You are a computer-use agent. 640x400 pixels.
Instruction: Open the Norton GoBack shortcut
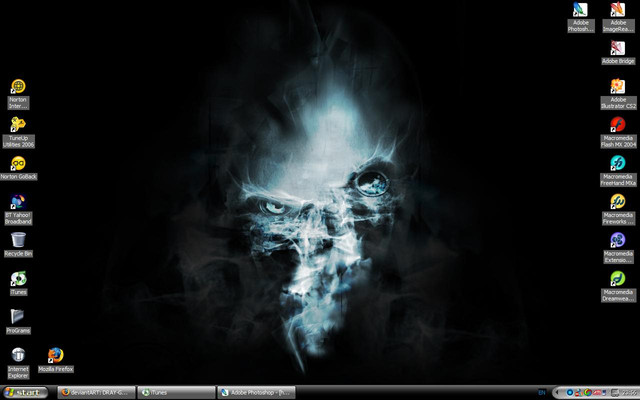pyautogui.click(x=18, y=168)
